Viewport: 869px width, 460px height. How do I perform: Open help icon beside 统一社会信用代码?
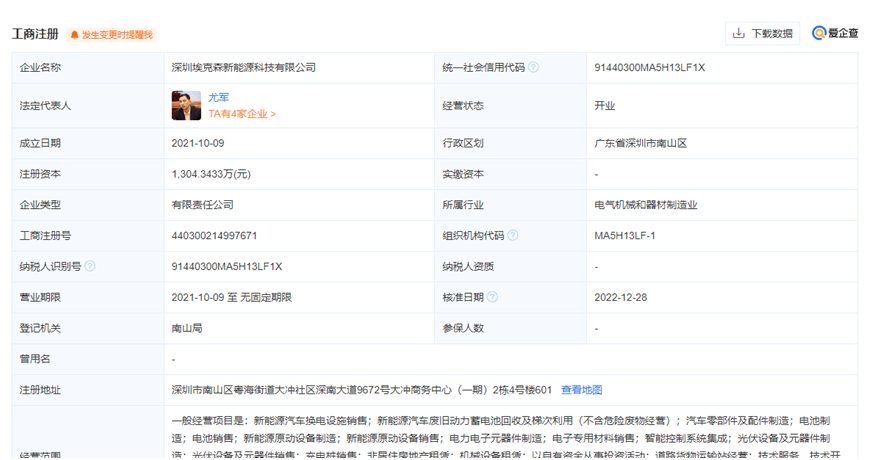533,67
